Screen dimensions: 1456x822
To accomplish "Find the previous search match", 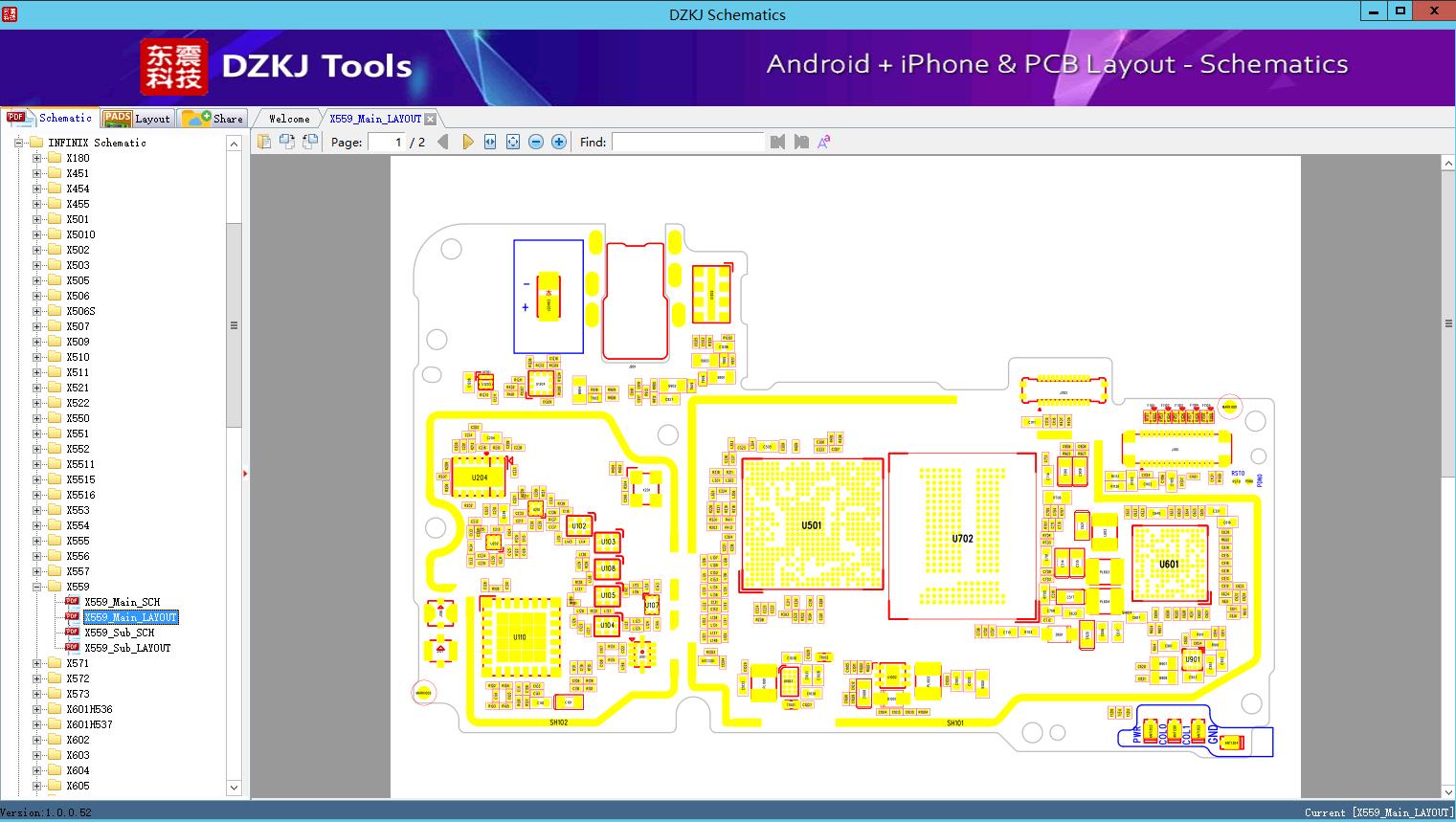I will (x=777, y=142).
